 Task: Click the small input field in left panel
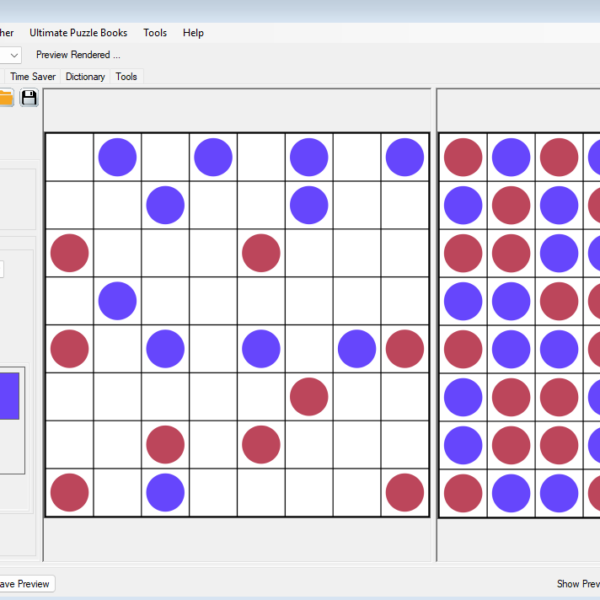[2, 269]
